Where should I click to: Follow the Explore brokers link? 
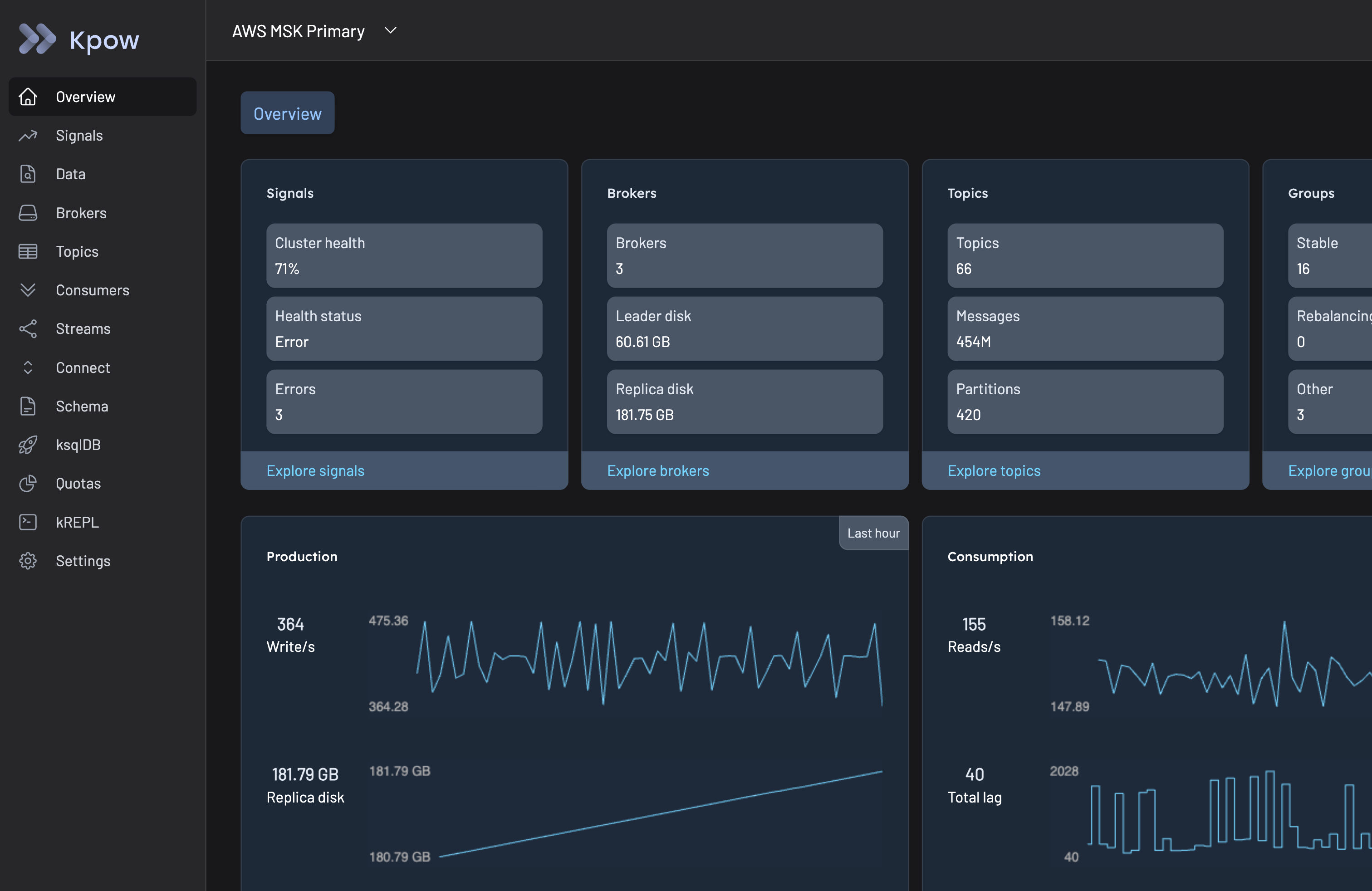coord(658,471)
